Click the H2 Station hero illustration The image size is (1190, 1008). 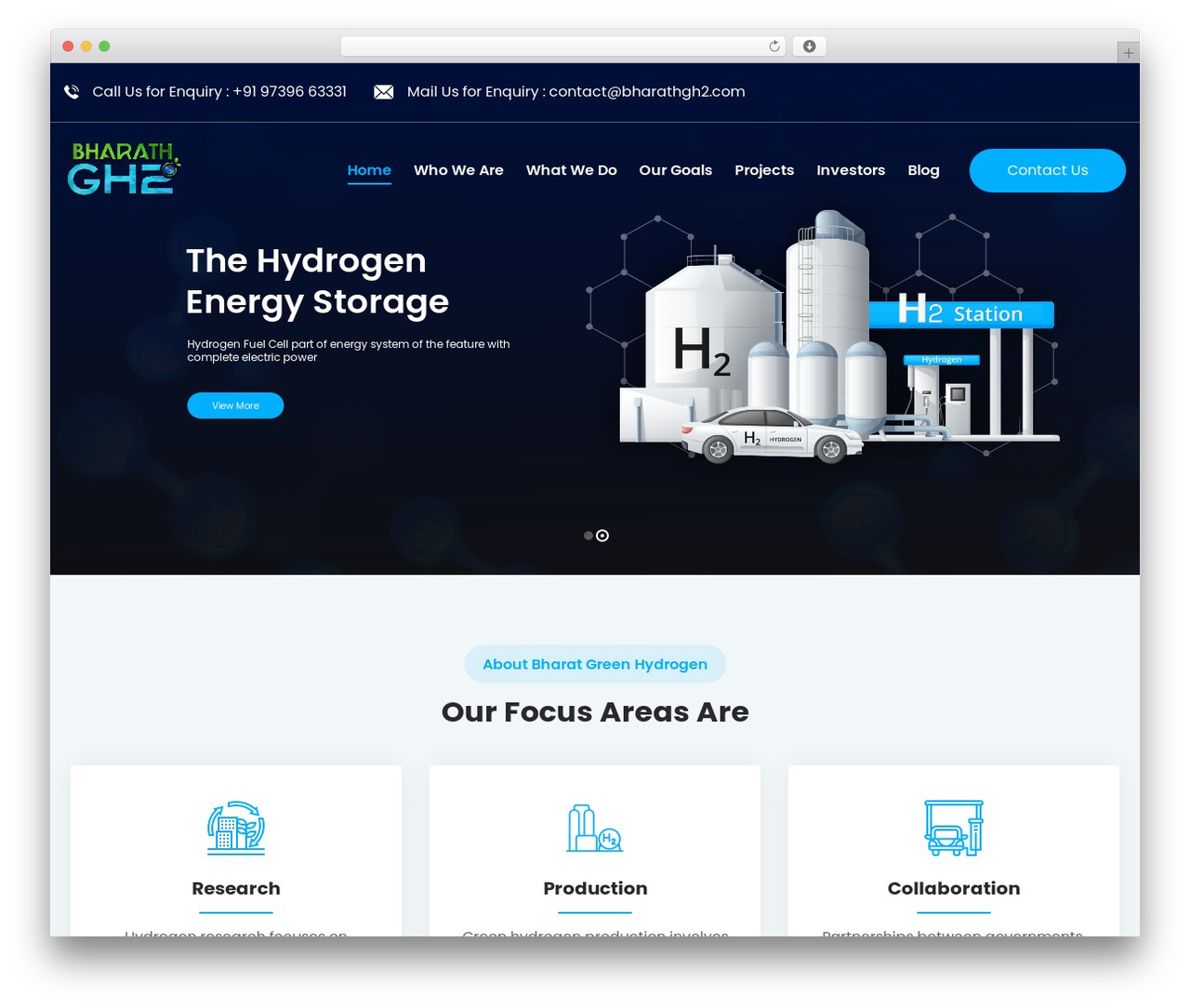(824, 338)
